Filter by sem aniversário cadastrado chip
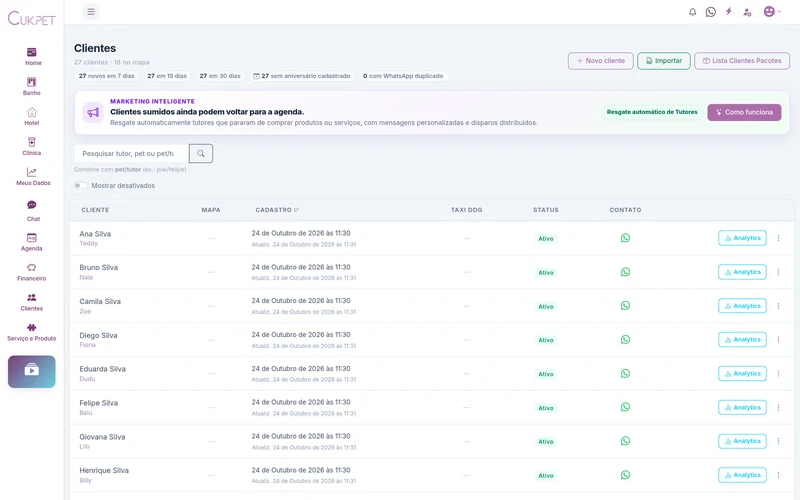Screen dimensions: 800x500 302,76
